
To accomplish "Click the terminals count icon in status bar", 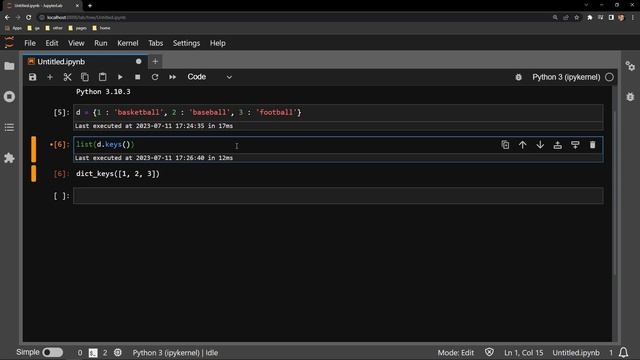I will pos(93,353).
